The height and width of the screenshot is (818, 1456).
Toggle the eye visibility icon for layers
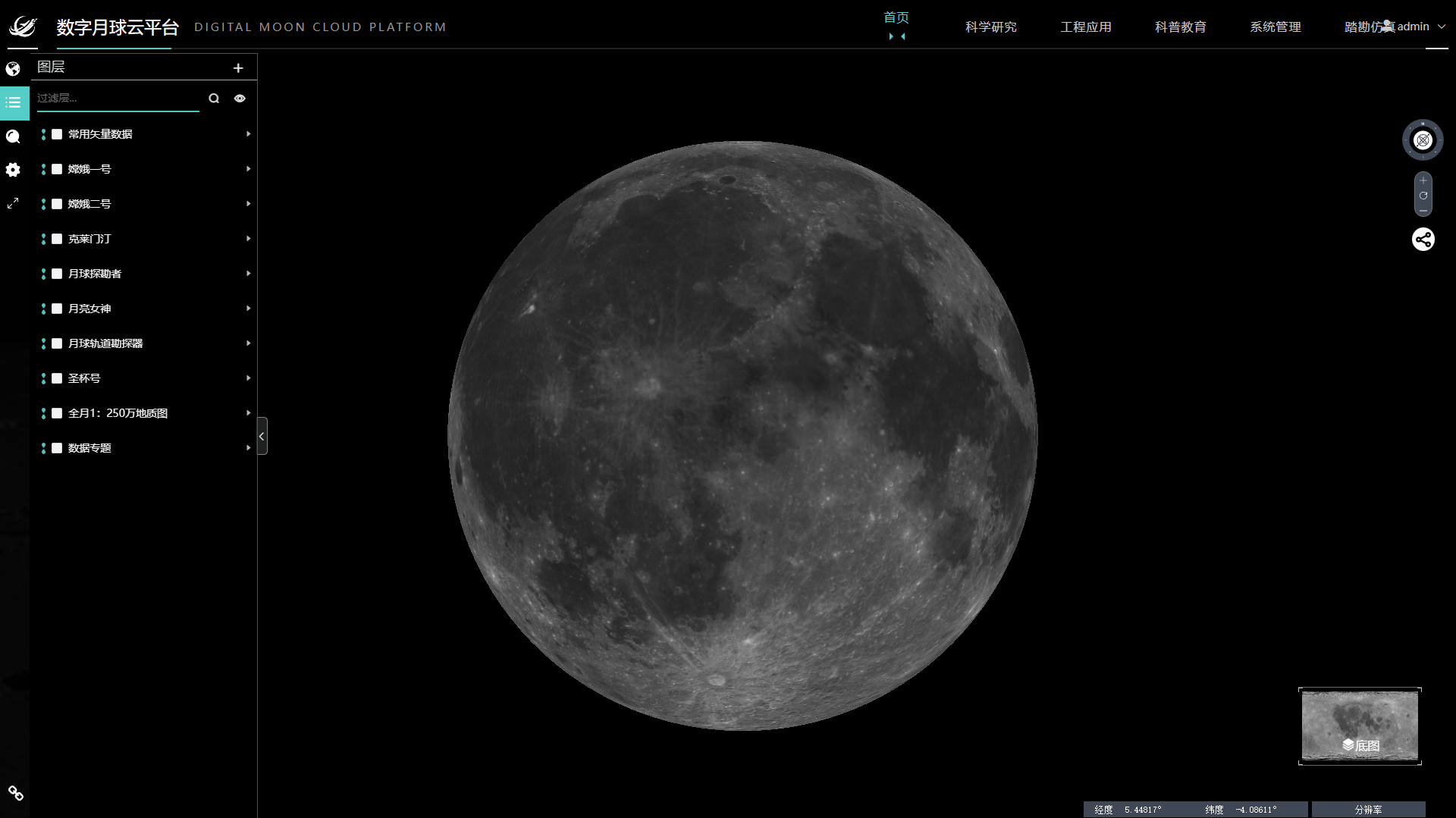(240, 99)
